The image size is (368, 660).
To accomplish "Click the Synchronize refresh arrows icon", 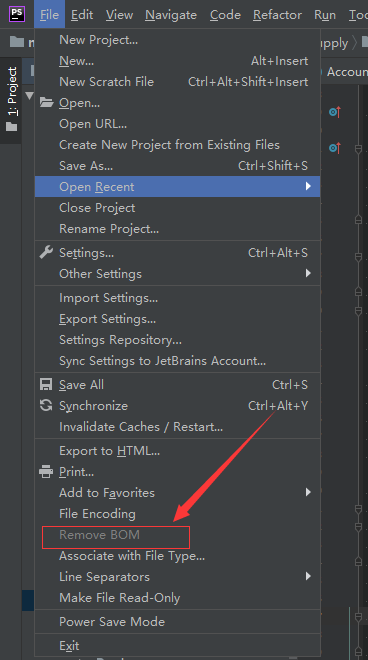I will point(46,405).
